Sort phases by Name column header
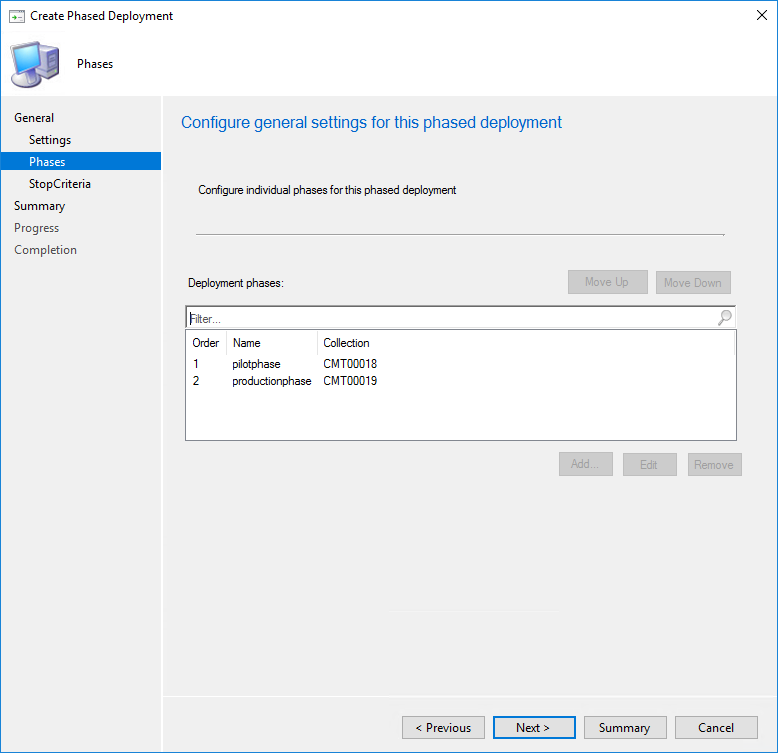This screenshot has width=778, height=753. 247,343
